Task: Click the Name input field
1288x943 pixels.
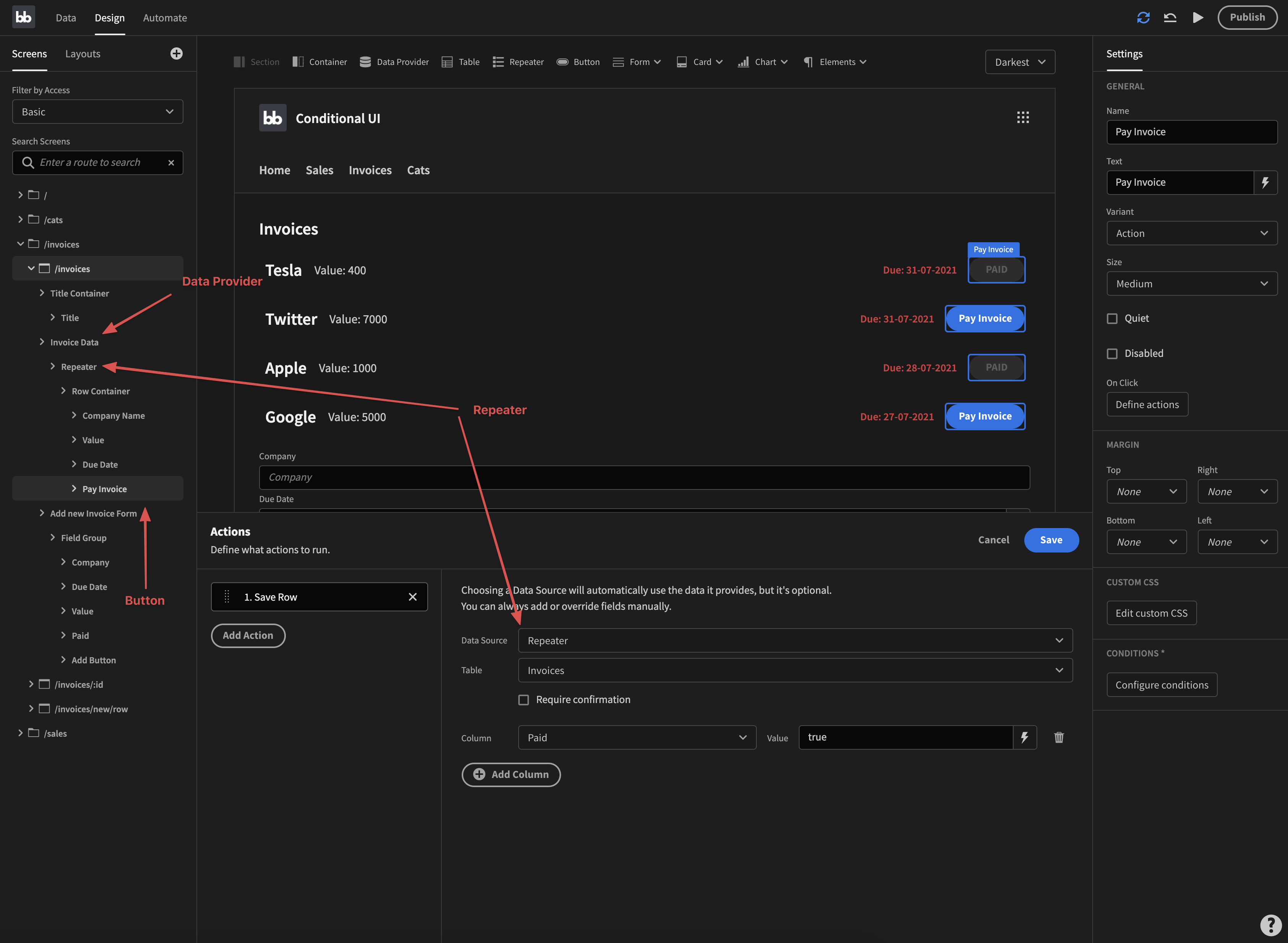Action: [x=1192, y=132]
